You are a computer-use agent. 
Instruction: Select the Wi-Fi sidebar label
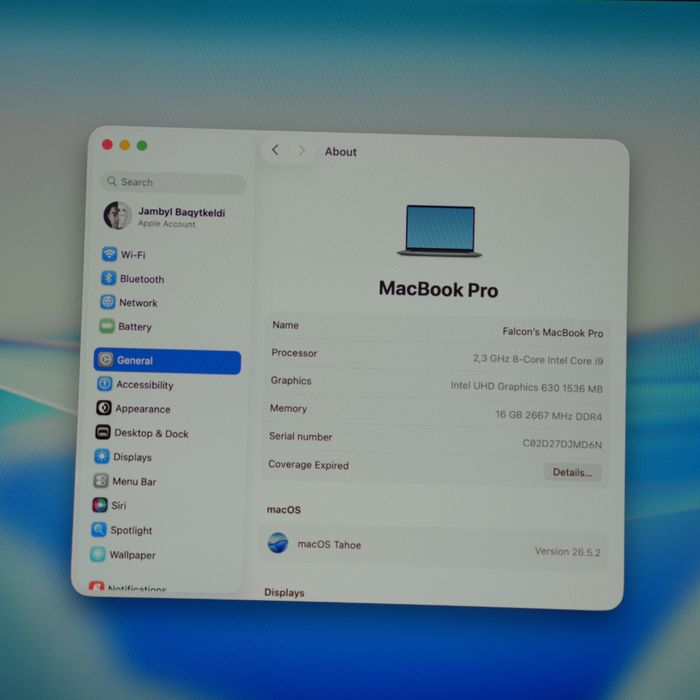click(133, 255)
